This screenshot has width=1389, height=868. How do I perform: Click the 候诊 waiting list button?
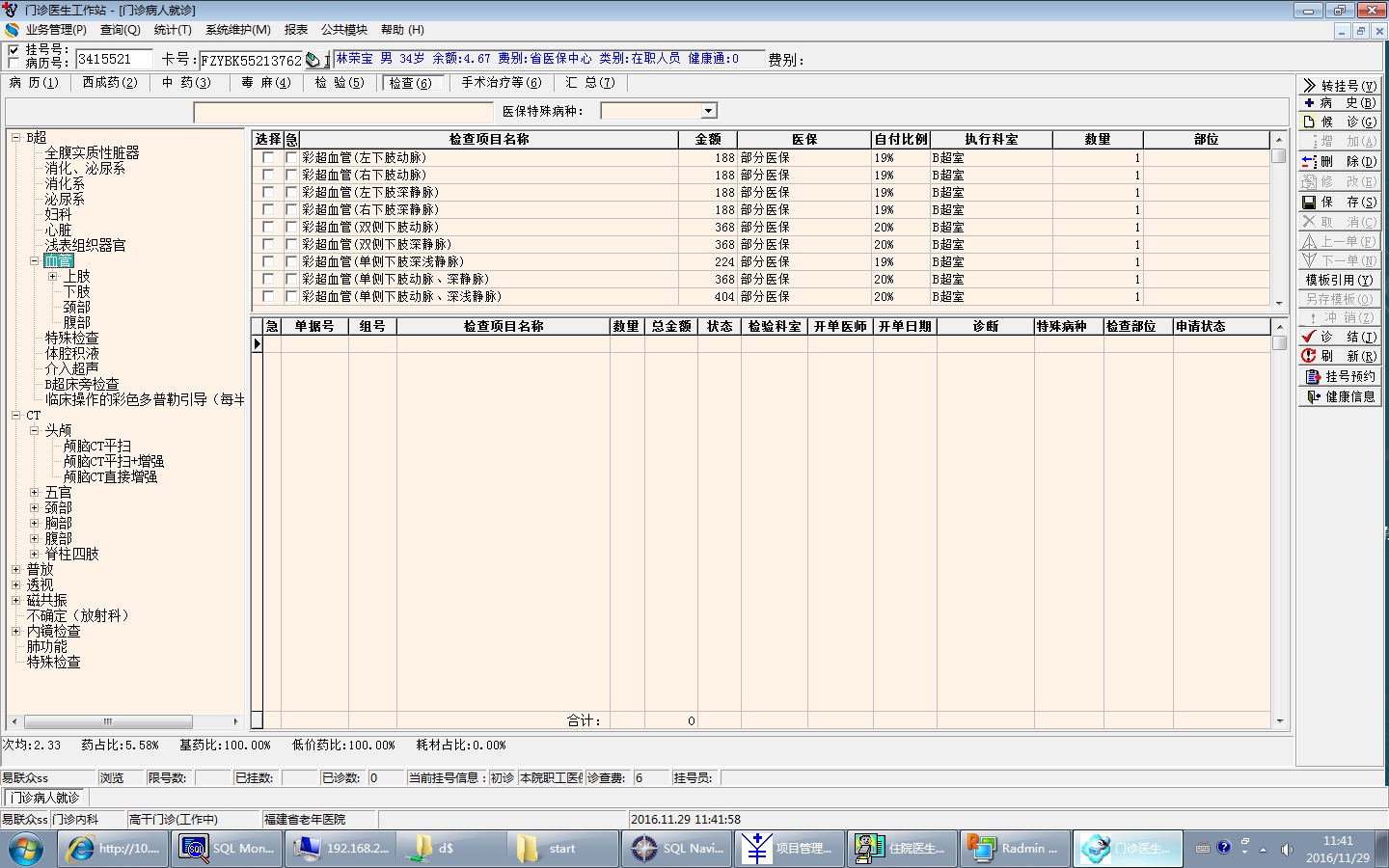tap(1340, 122)
